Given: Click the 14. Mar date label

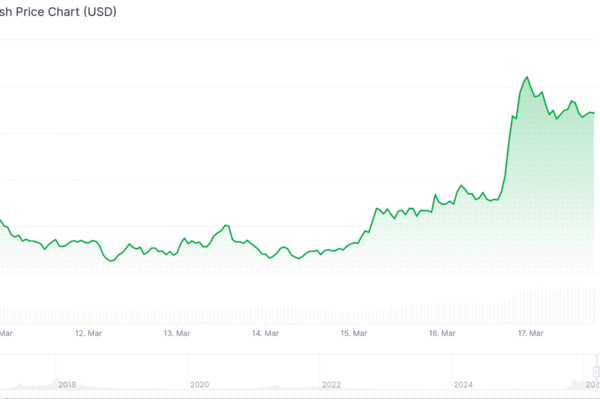Looking at the screenshot, I should [265, 333].
